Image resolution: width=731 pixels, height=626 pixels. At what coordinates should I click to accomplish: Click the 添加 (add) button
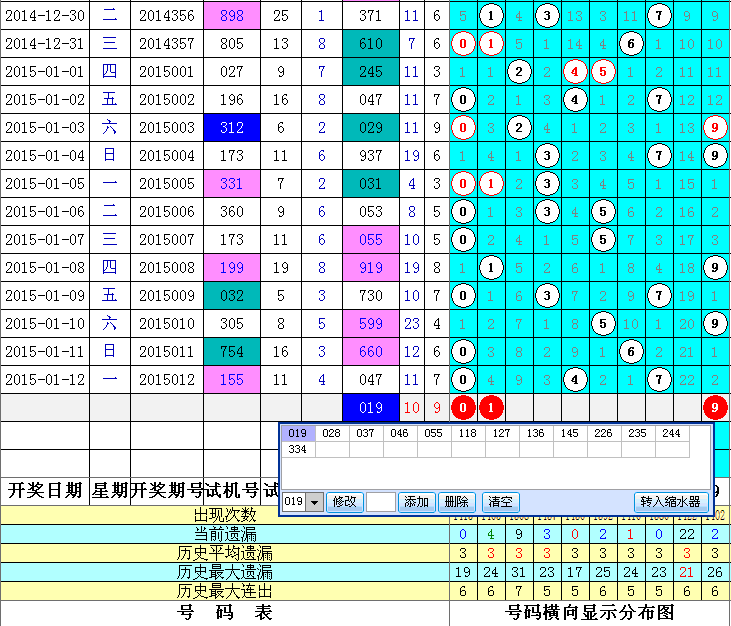point(415,502)
